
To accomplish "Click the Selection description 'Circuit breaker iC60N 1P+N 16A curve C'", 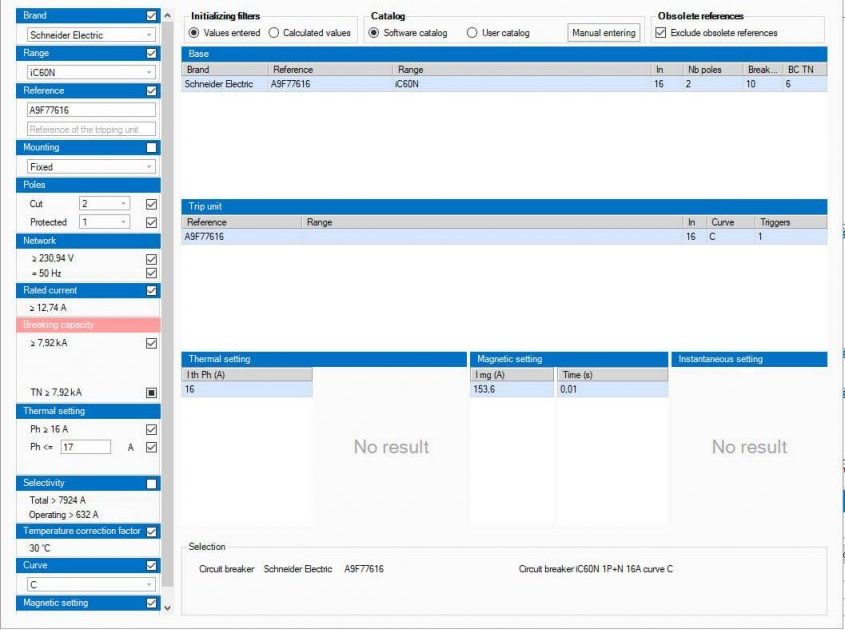I will click(x=595, y=569).
